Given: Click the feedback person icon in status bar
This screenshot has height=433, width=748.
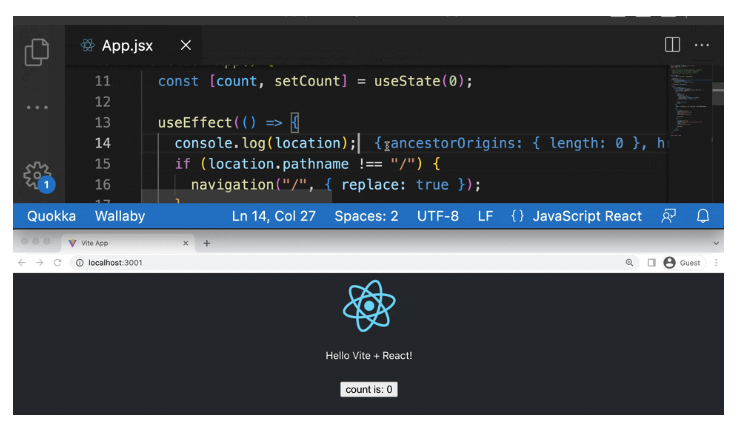Looking at the screenshot, I should click(x=668, y=216).
